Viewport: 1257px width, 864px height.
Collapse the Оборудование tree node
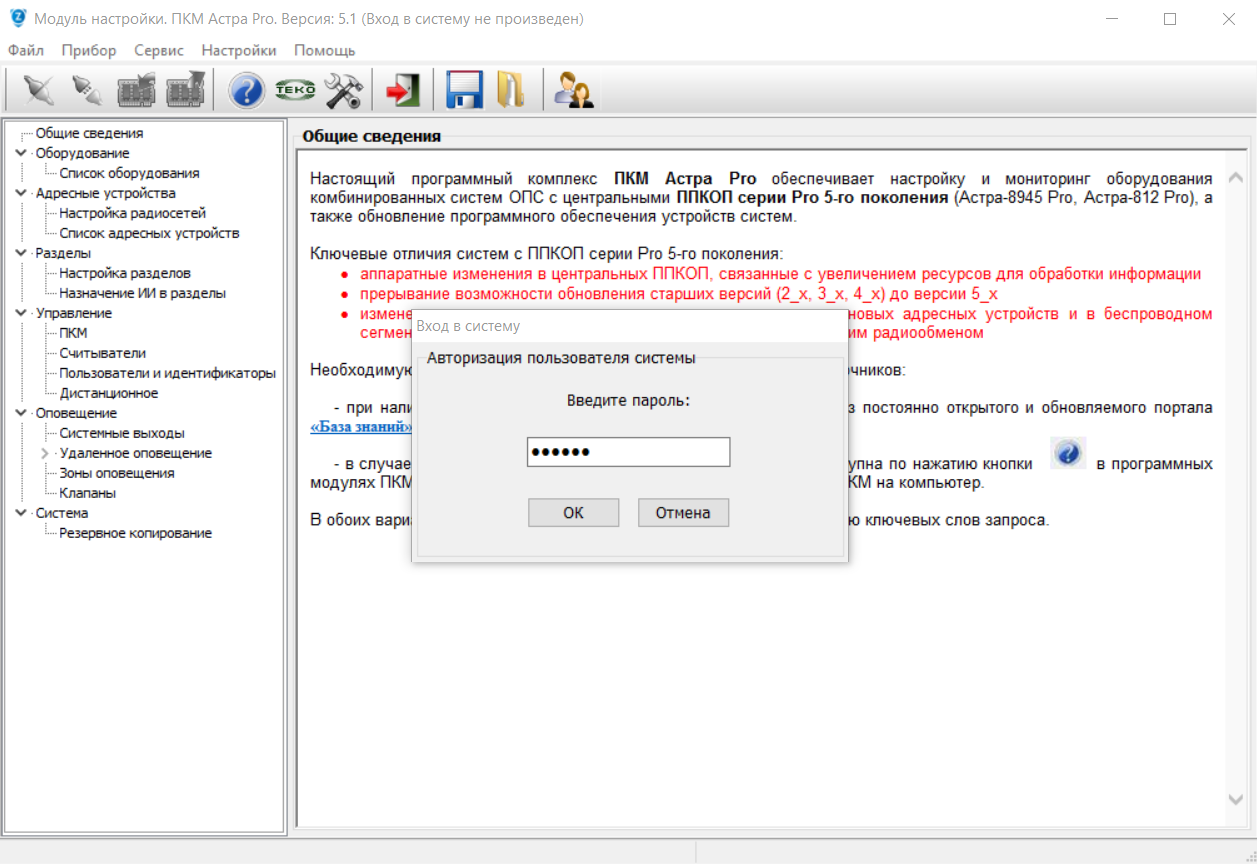tap(21, 153)
